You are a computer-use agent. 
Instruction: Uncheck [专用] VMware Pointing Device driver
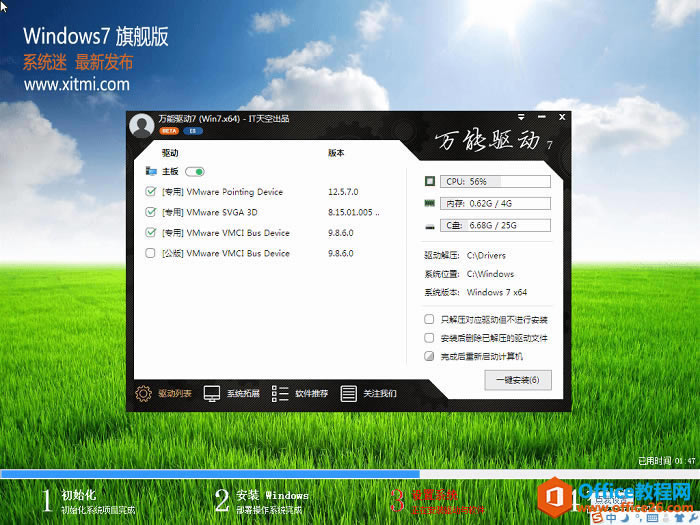pos(150,192)
